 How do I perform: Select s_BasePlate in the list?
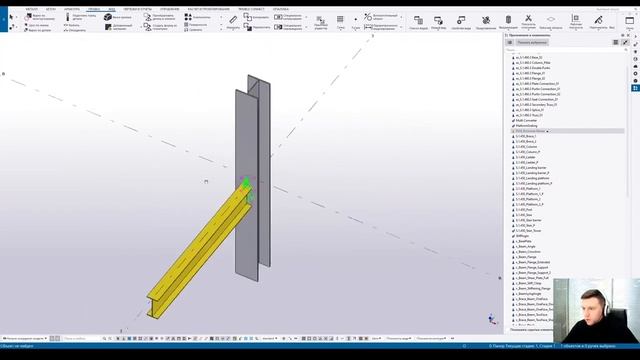click(523, 241)
